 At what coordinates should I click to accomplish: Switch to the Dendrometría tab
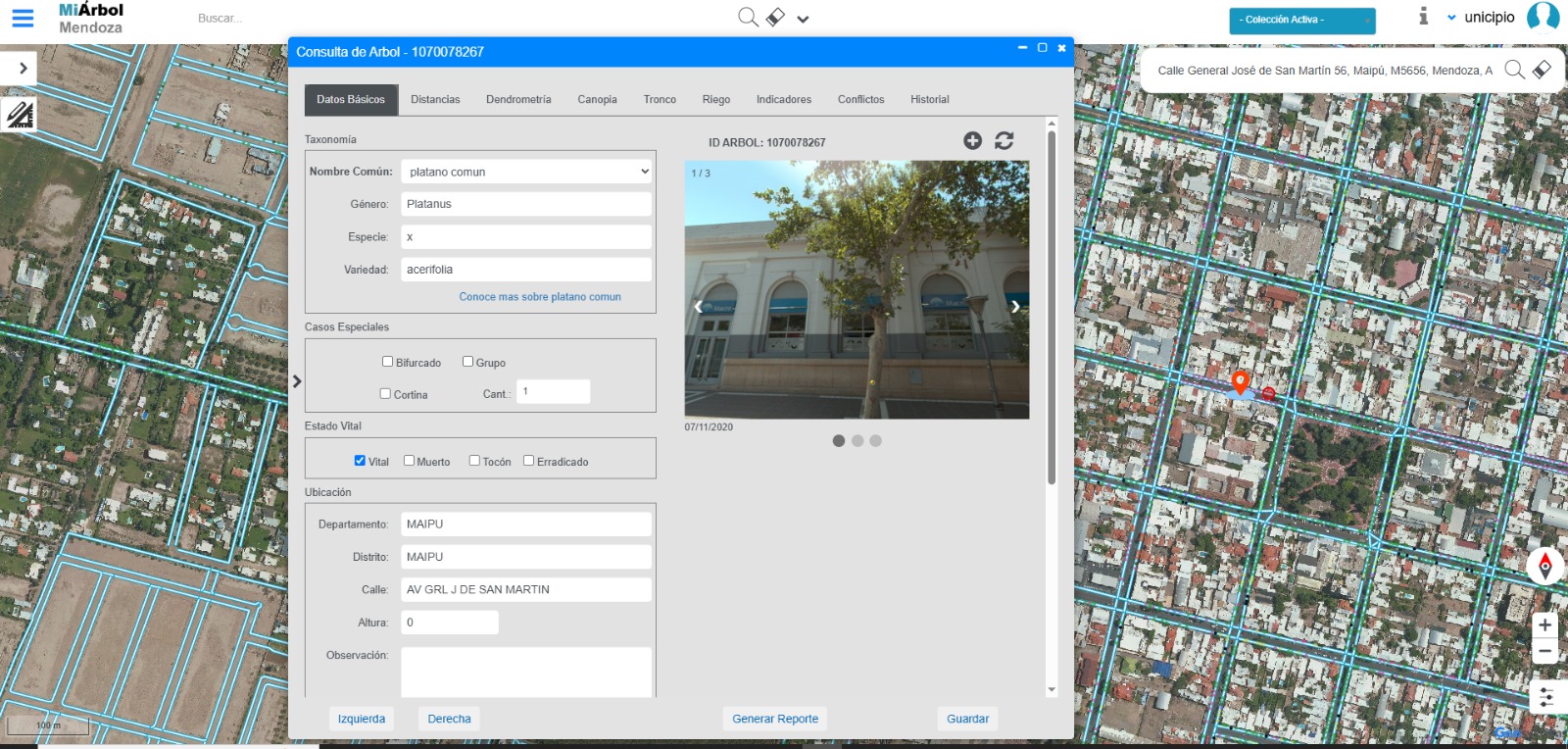click(518, 99)
